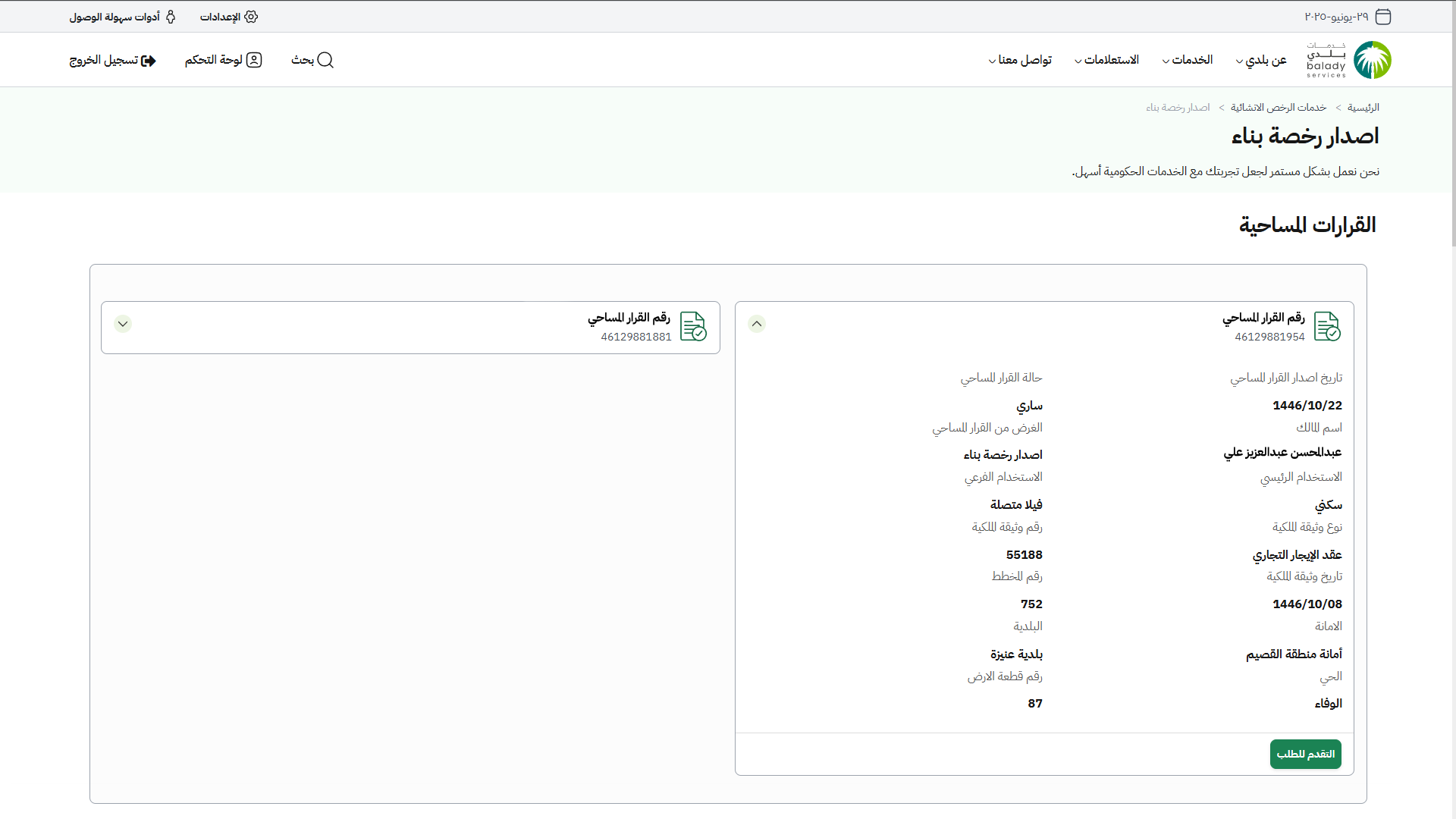Click the تسجيل الخروج text link

pyautogui.click(x=104, y=60)
